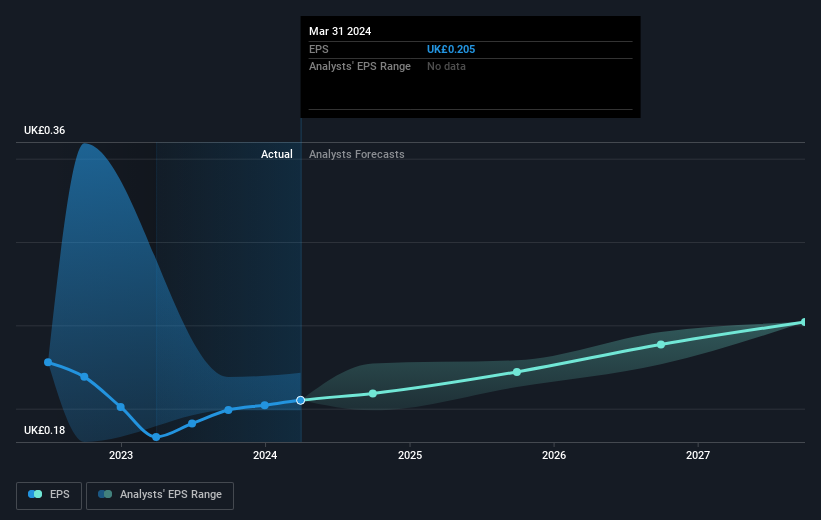Screen dimensions: 821x520
Task: Click the No data text in tooltip
Action: click(446, 67)
